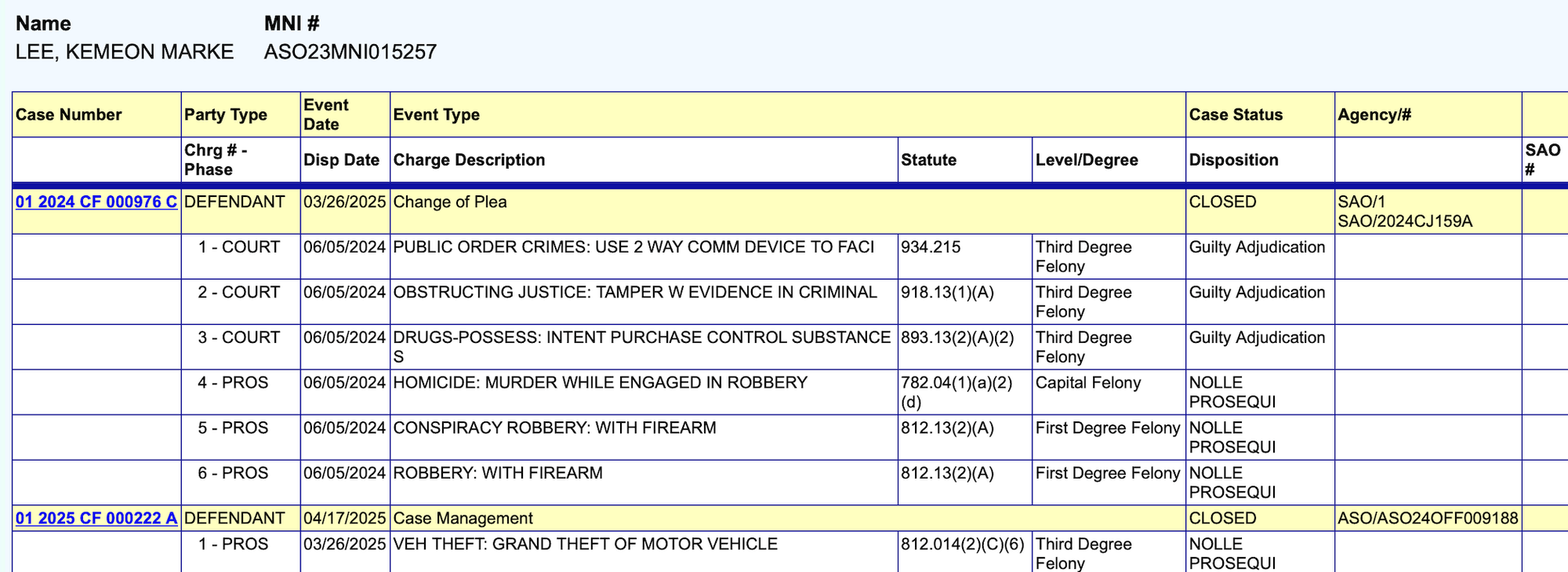
Task: Click the name LEE, KEMEON MARKE
Action: (x=125, y=52)
